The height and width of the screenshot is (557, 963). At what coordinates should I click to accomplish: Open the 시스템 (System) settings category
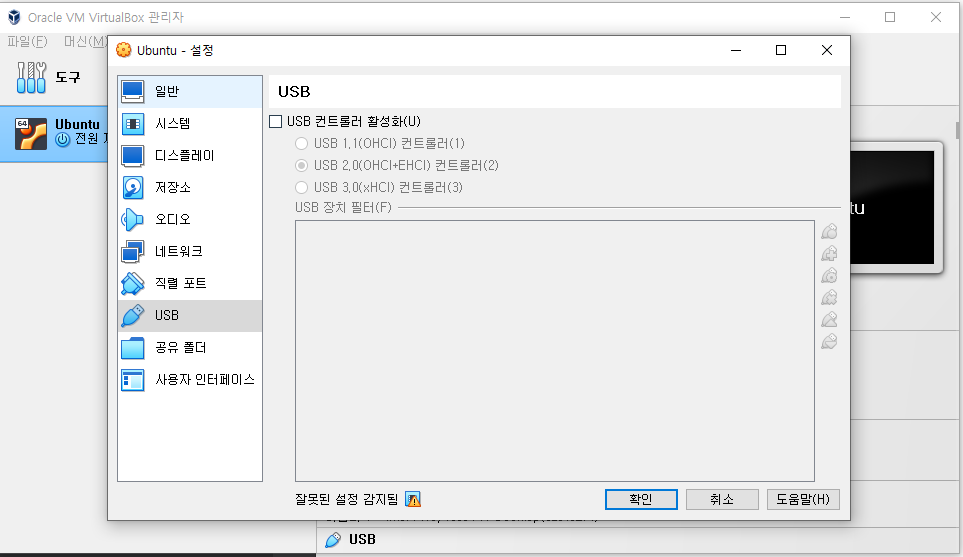pos(190,123)
